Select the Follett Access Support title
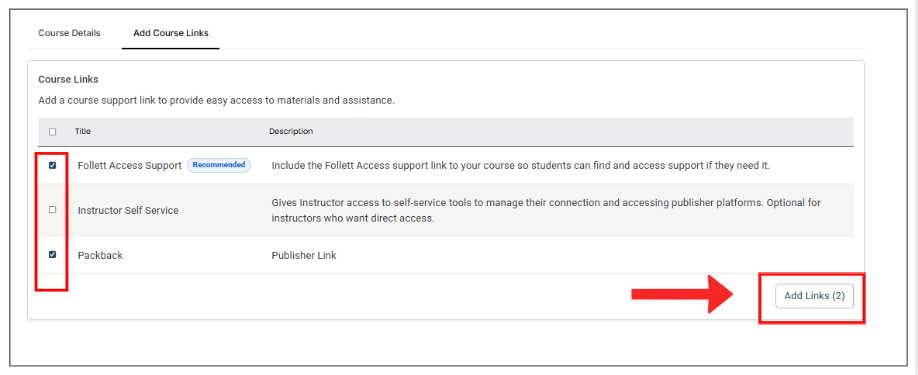The width and height of the screenshot is (918, 375). [130, 166]
